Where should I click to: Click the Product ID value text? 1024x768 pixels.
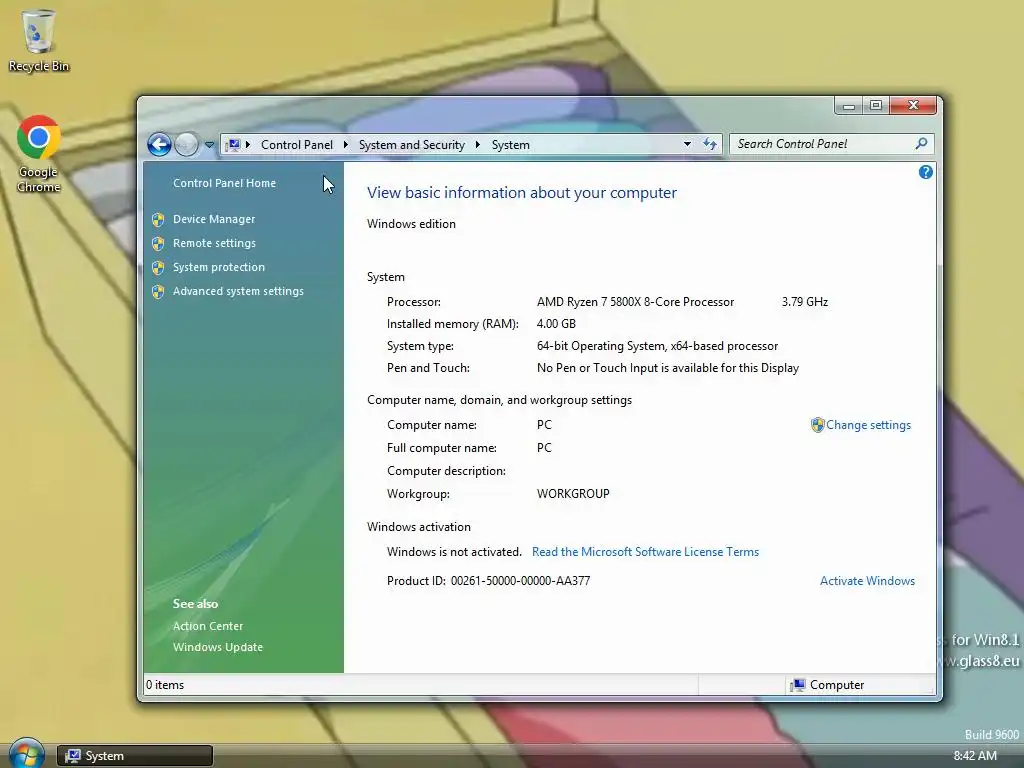520,581
